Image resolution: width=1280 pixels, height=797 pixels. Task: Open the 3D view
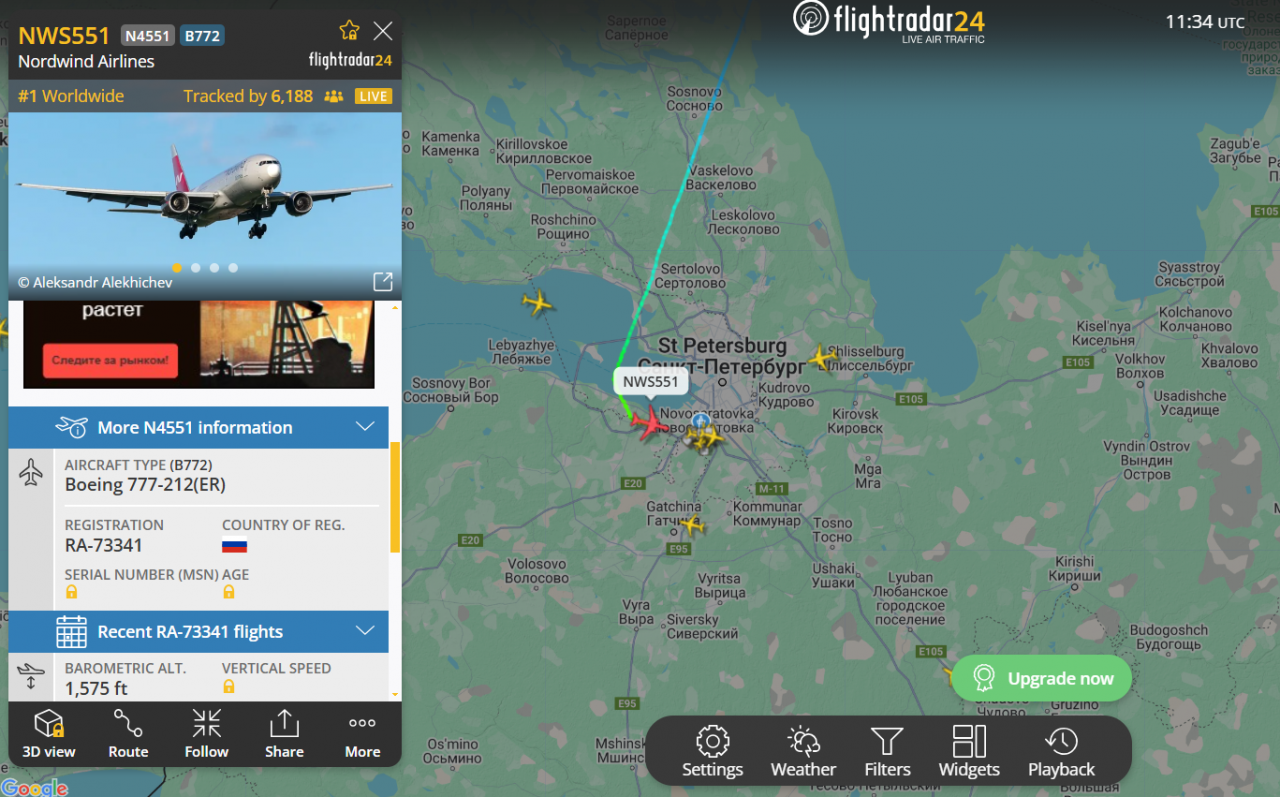tap(49, 734)
